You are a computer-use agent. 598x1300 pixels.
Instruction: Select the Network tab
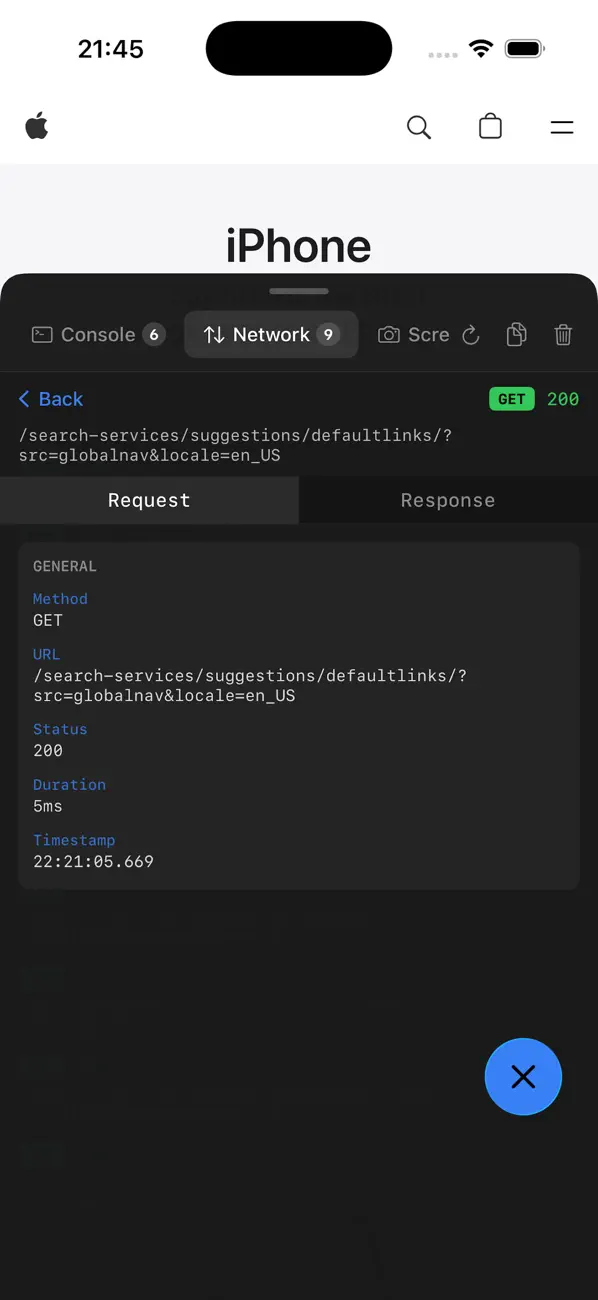click(x=271, y=334)
